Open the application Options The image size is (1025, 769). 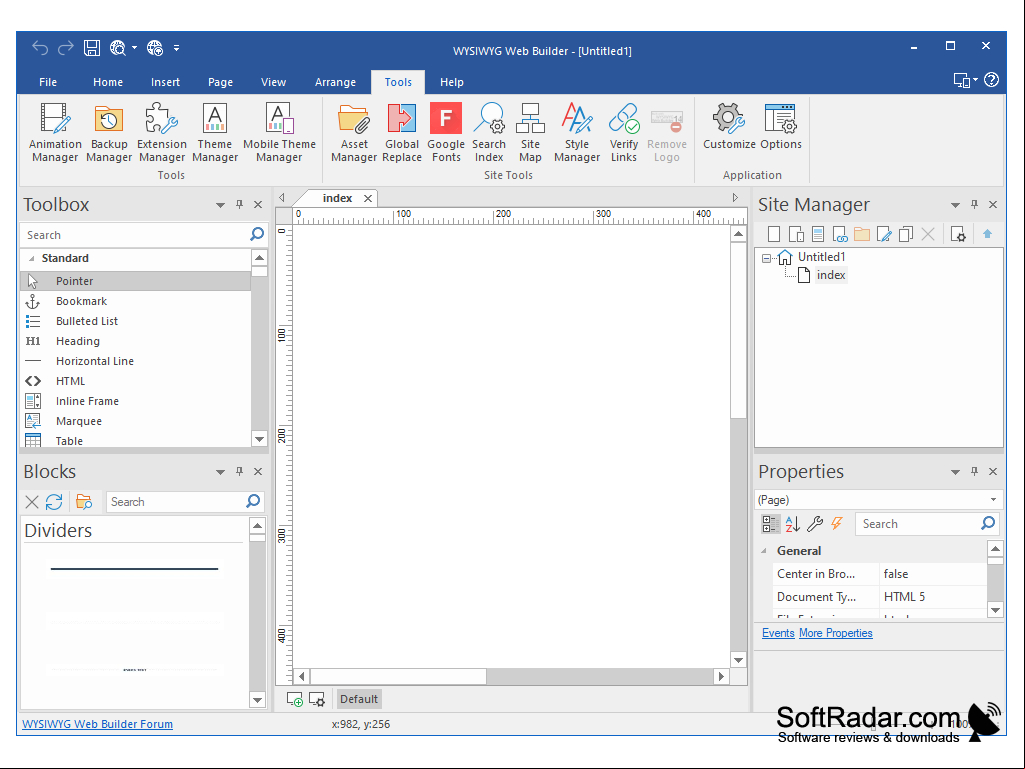click(x=781, y=127)
